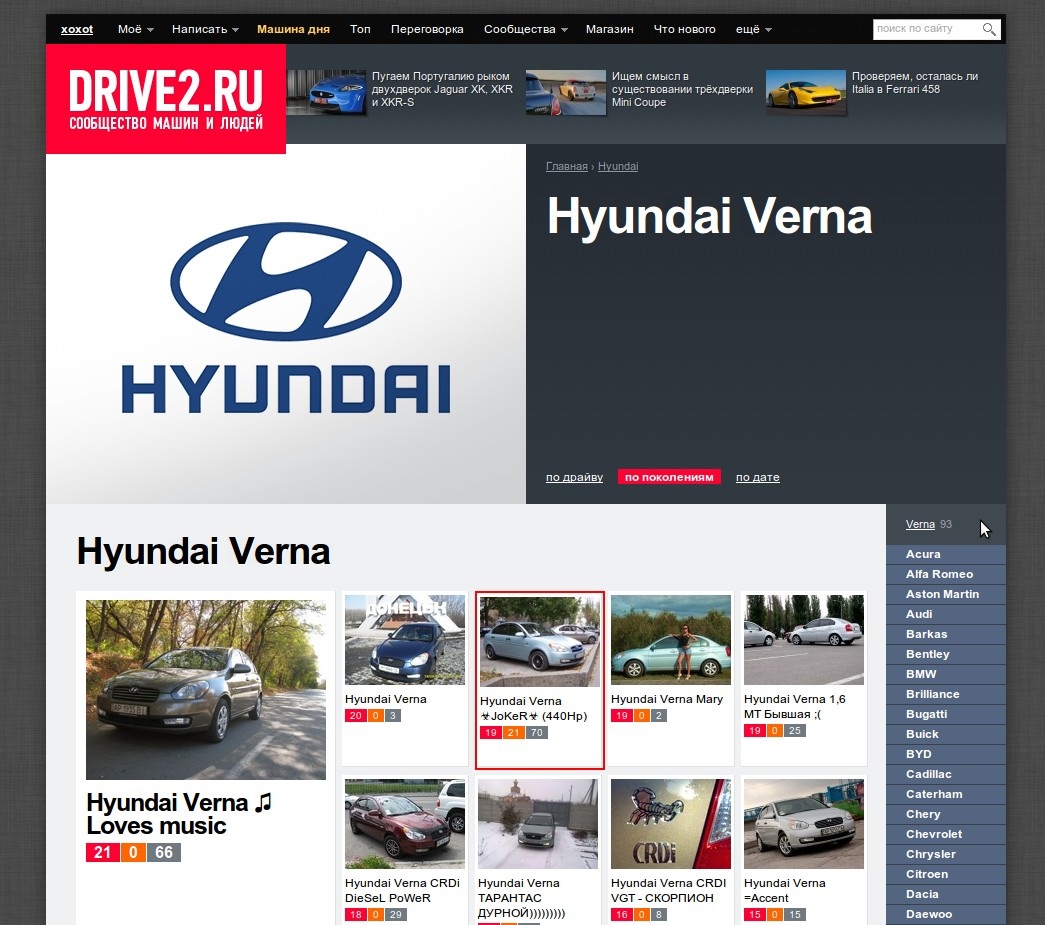1045x925 pixels.
Task: Read the Mini Coupe article link
Action: 682,89
